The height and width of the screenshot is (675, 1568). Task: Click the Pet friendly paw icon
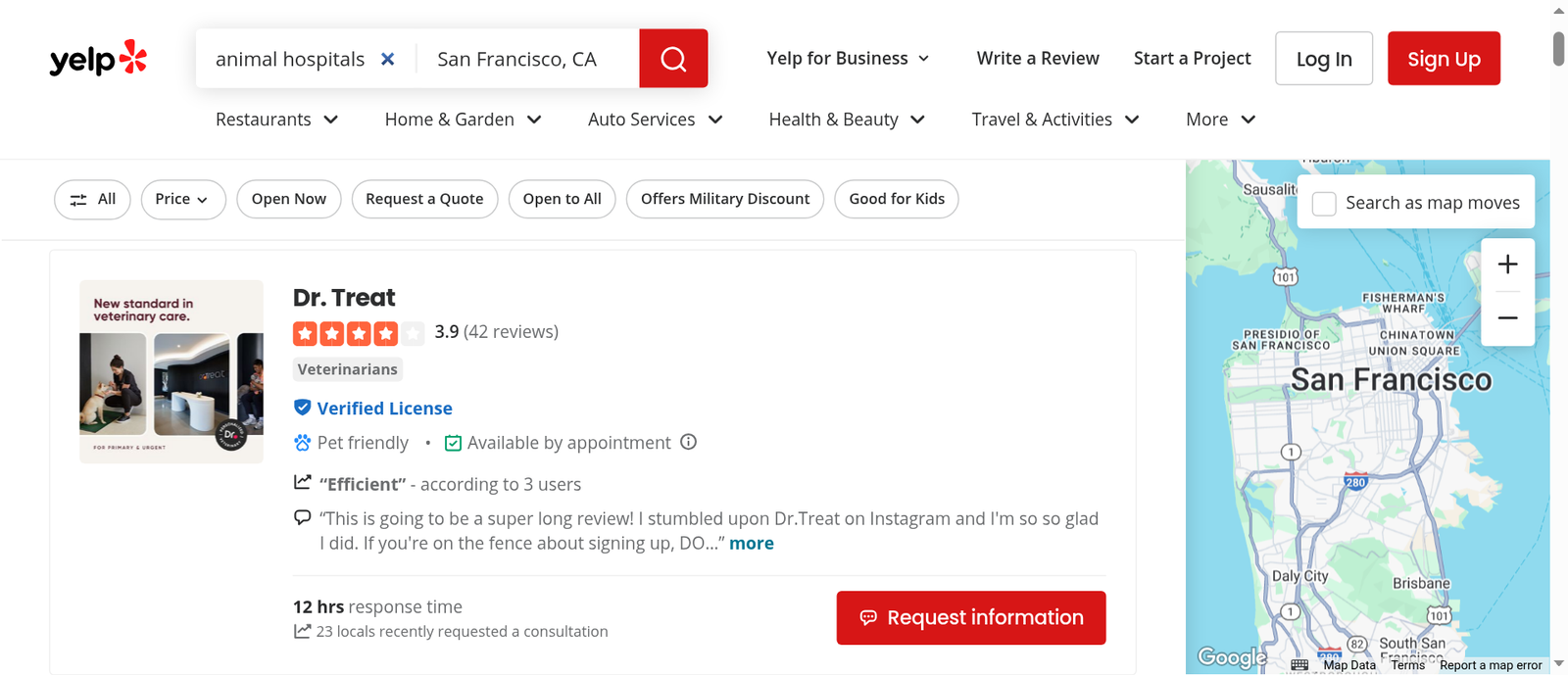pyautogui.click(x=302, y=443)
